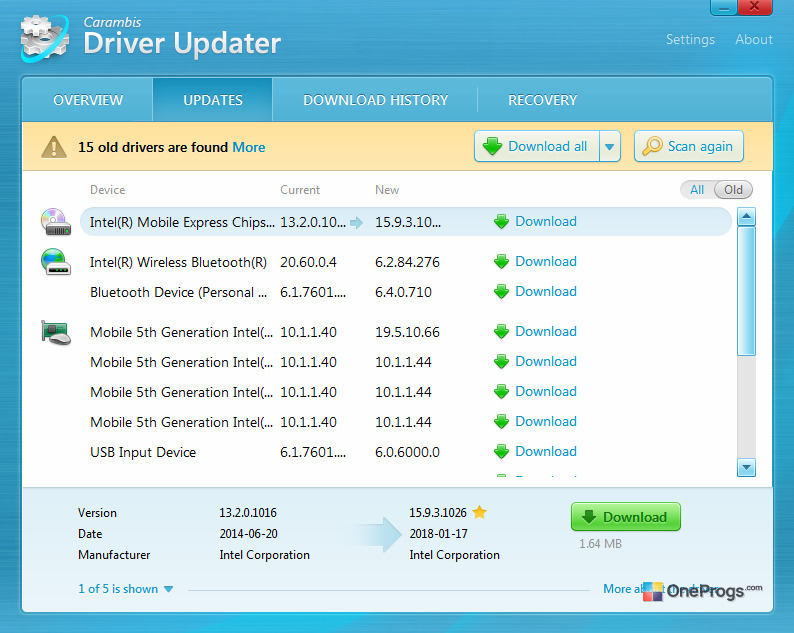Select the Intel(R) Wireless Bluetooth(R) row
Viewport: 794px width, 633px height.
[x=406, y=262]
